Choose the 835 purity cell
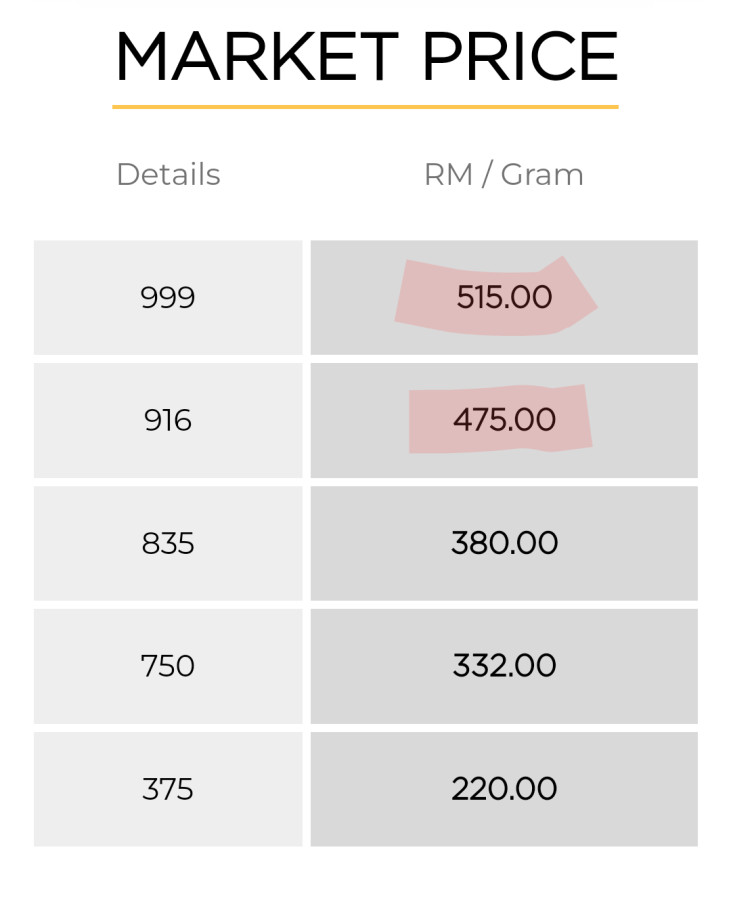731x900 pixels. 168,544
